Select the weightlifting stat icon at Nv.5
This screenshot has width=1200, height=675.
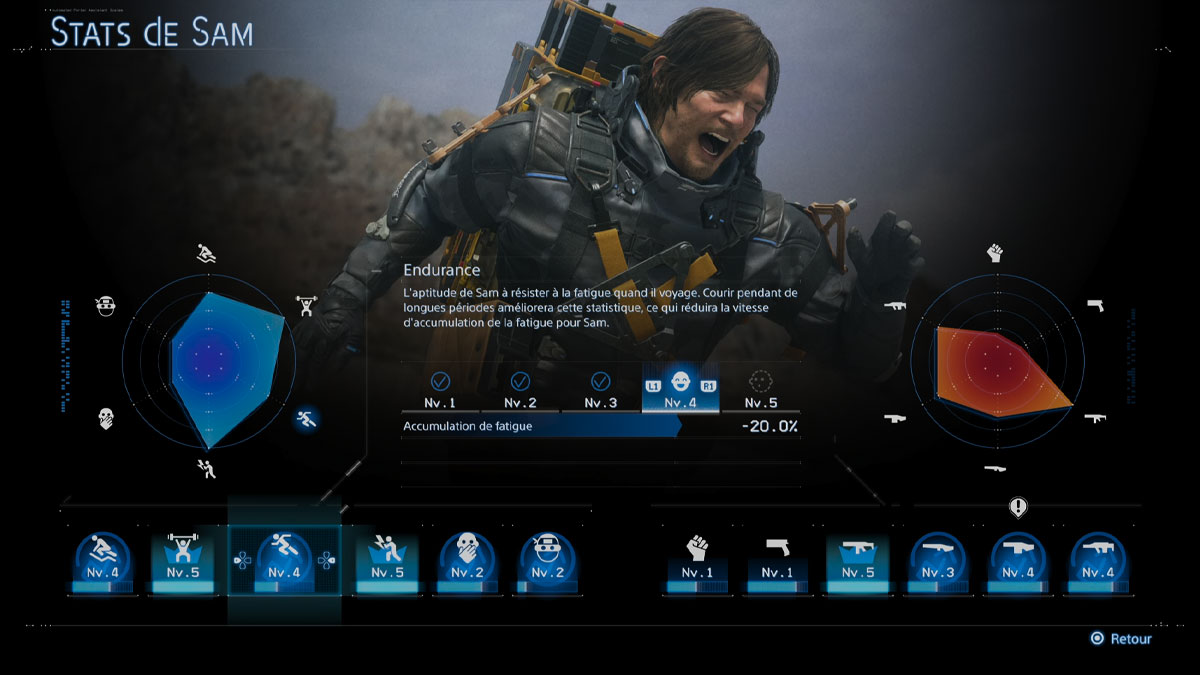[x=182, y=559]
